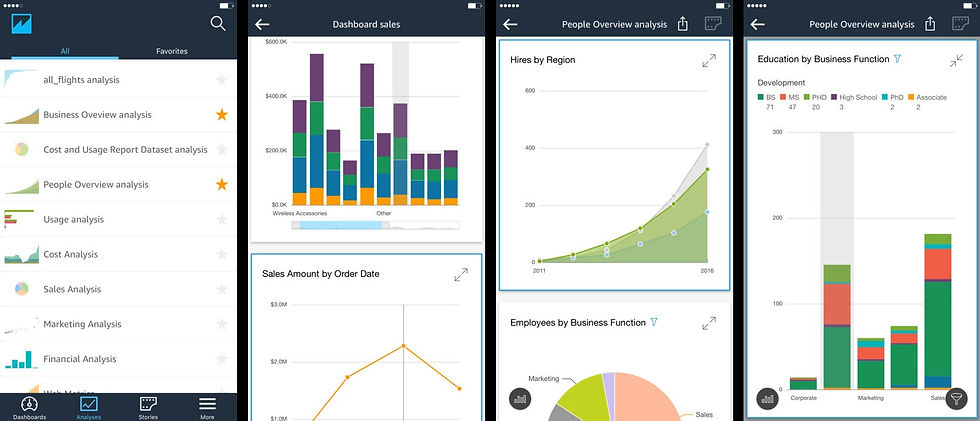
Task: Select the Corporate axis label
Action: (x=803, y=397)
